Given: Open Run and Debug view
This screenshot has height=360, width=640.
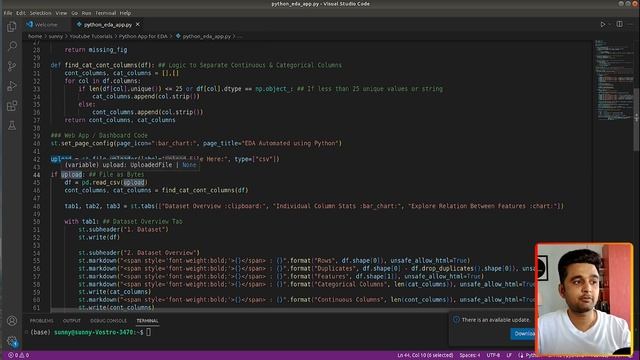Looking at the screenshot, I should [12, 86].
